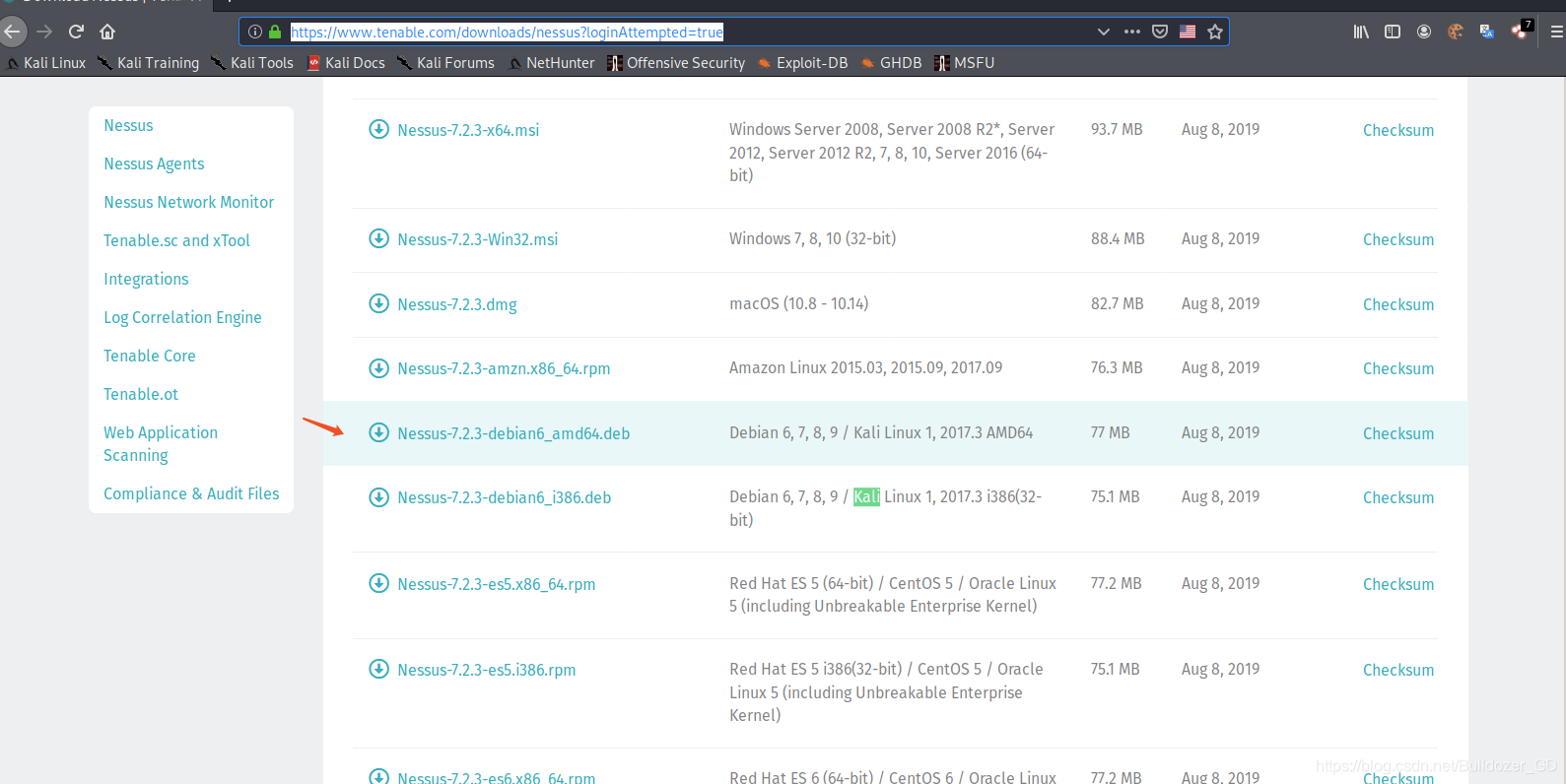Download Nessus-7.2.3-es5.i386.rpm link
This screenshot has width=1566, height=784.
[486, 670]
